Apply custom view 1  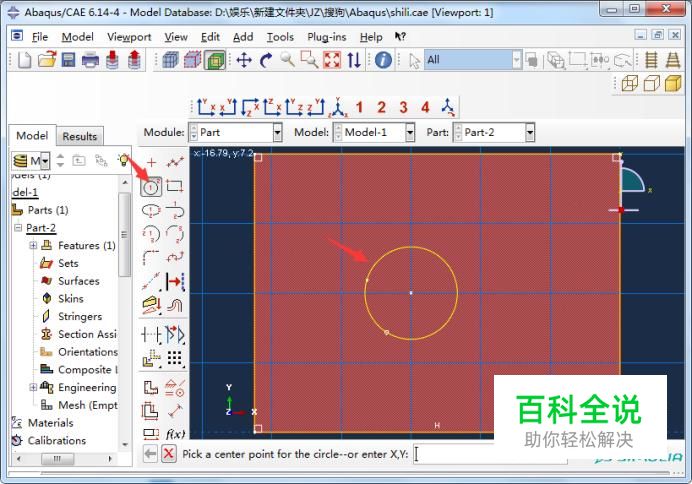click(x=359, y=107)
